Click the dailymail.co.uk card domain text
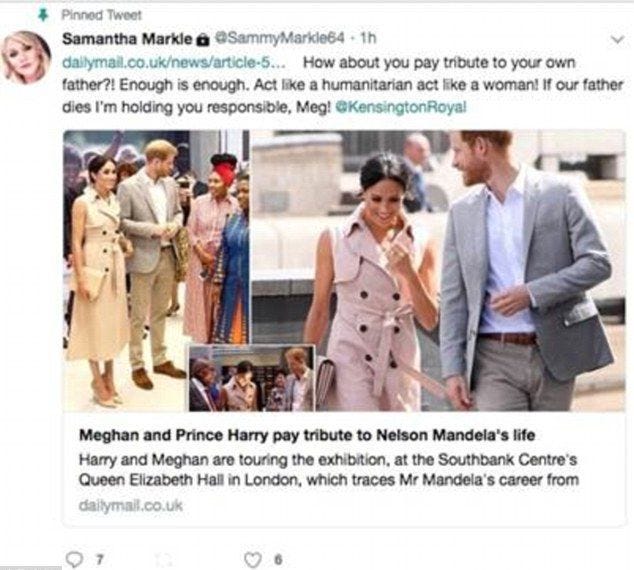The image size is (634, 570). pyautogui.click(x=131, y=505)
